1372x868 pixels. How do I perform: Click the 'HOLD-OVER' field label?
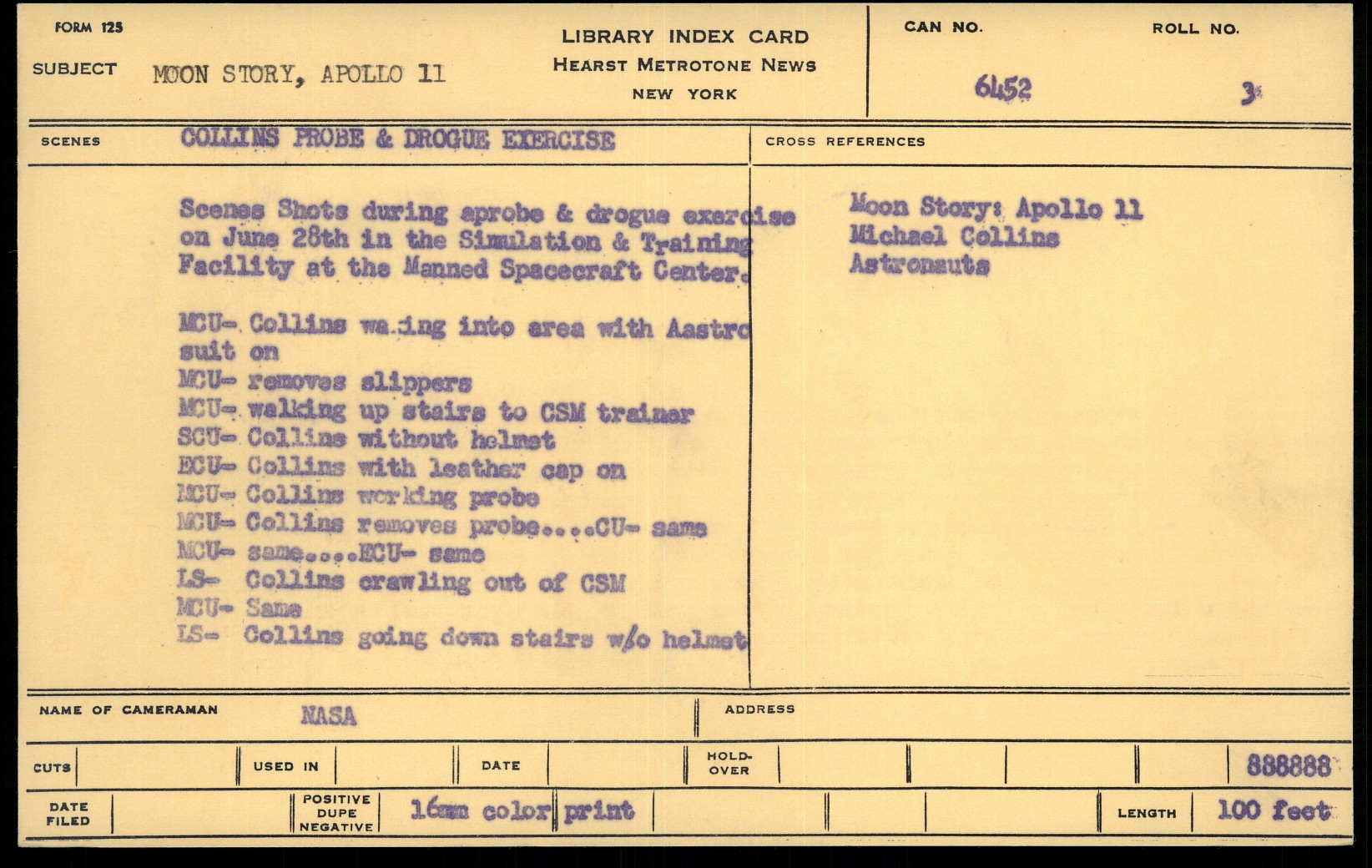click(x=729, y=763)
